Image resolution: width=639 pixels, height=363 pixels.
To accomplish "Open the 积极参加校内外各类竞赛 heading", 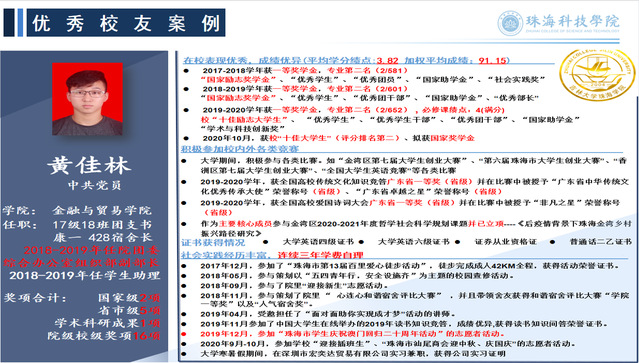I will pyautogui.click(x=240, y=149).
